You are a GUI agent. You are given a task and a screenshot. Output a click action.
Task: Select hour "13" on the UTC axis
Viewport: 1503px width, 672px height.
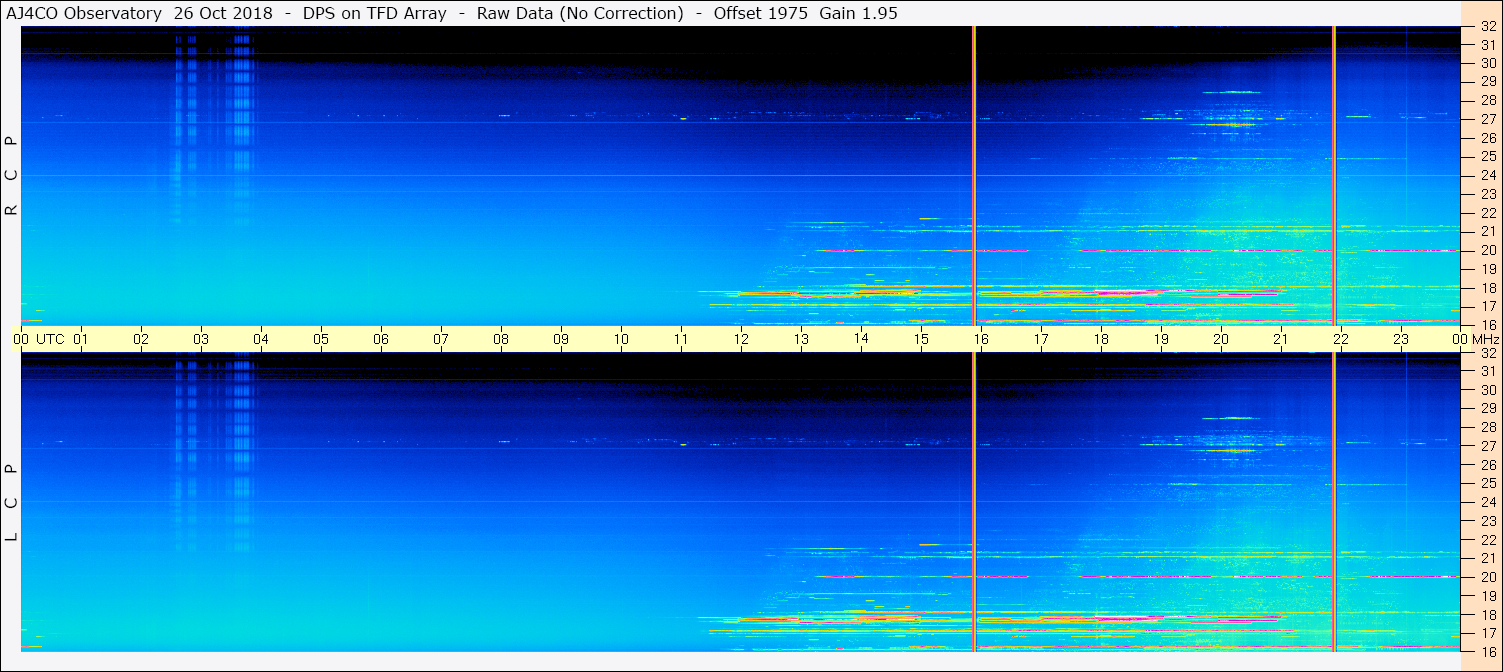click(x=801, y=339)
